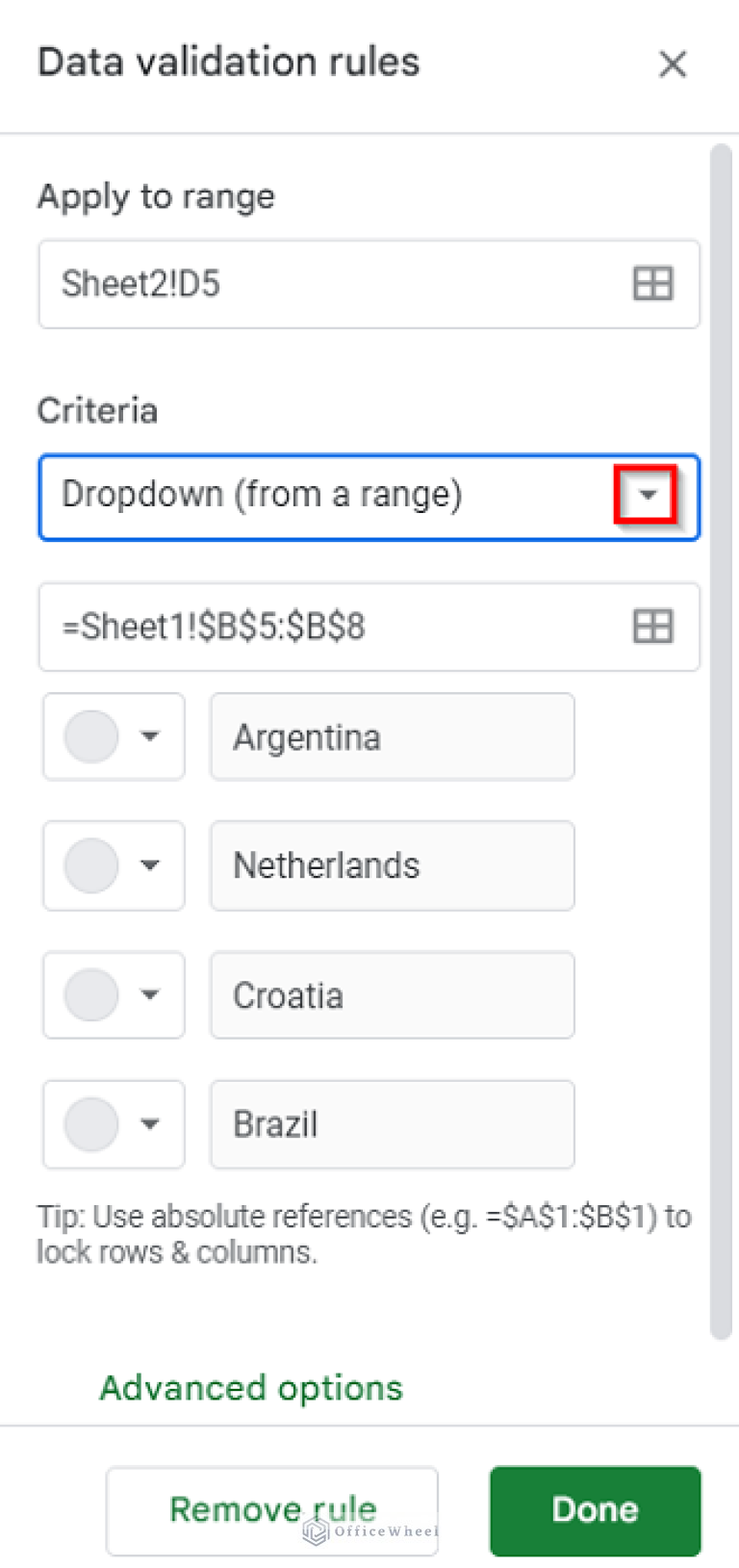Select the Argentina list item
739x1568 pixels.
(391, 736)
